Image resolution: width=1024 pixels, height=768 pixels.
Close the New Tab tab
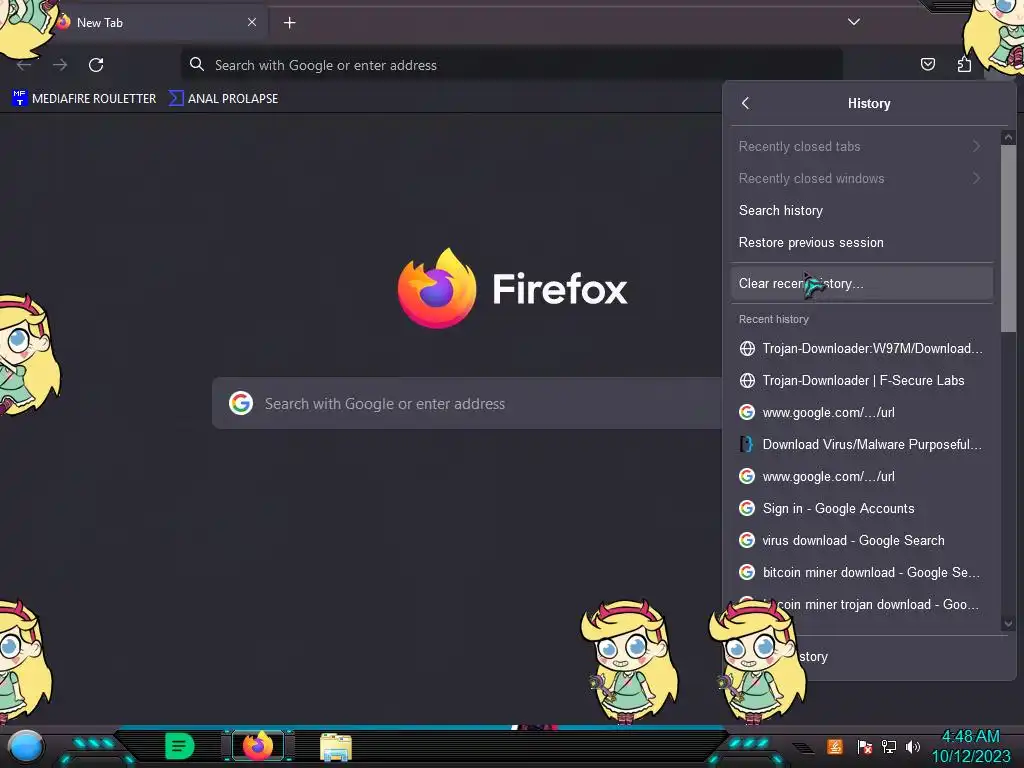point(251,22)
